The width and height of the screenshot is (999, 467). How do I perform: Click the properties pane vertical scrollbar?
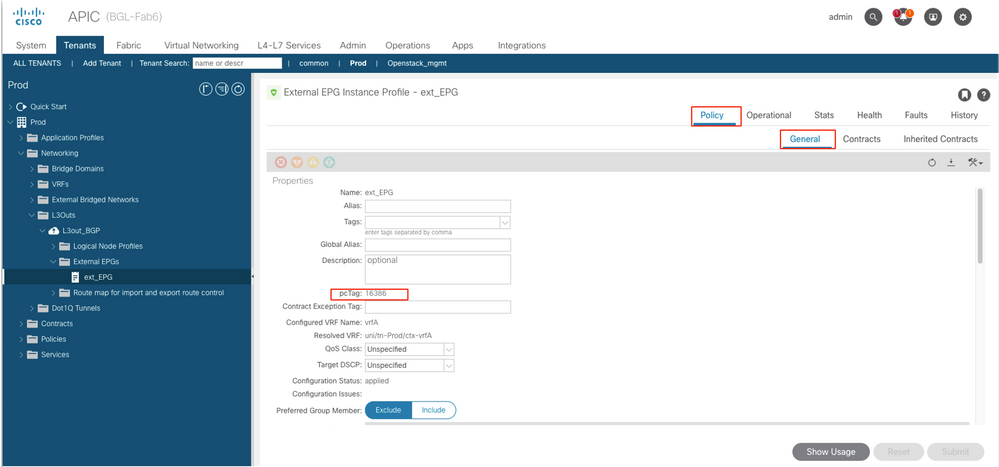(980, 225)
